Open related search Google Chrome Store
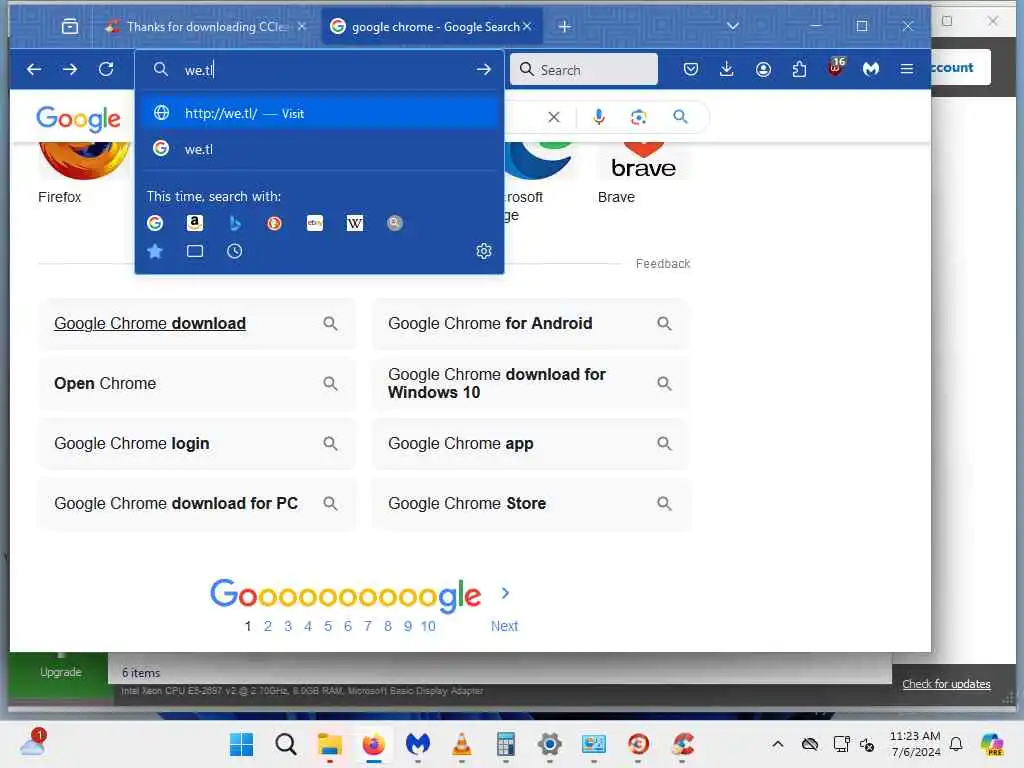Screen dimensions: 1024x768 [531, 504]
